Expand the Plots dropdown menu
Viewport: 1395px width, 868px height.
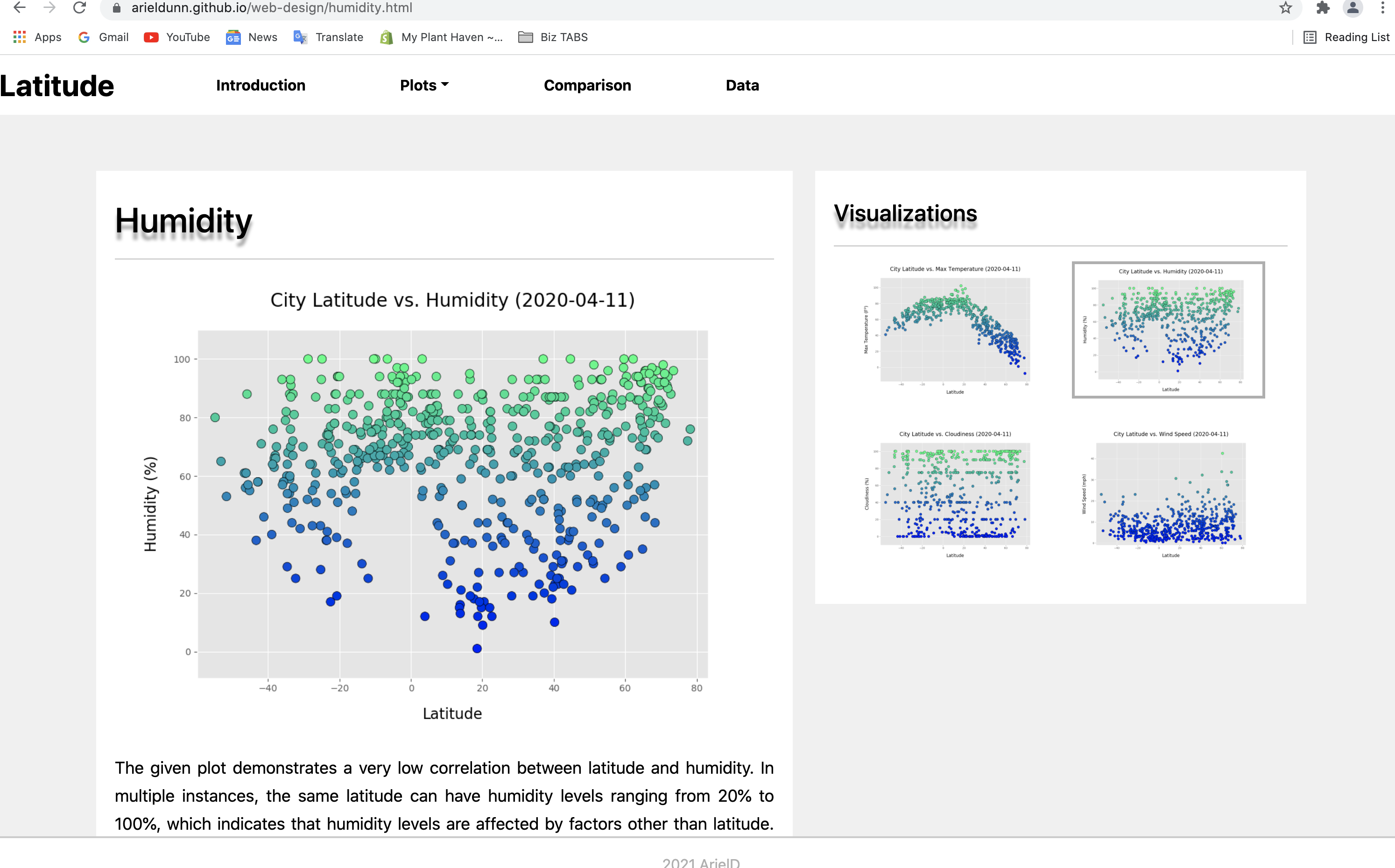pyautogui.click(x=424, y=85)
